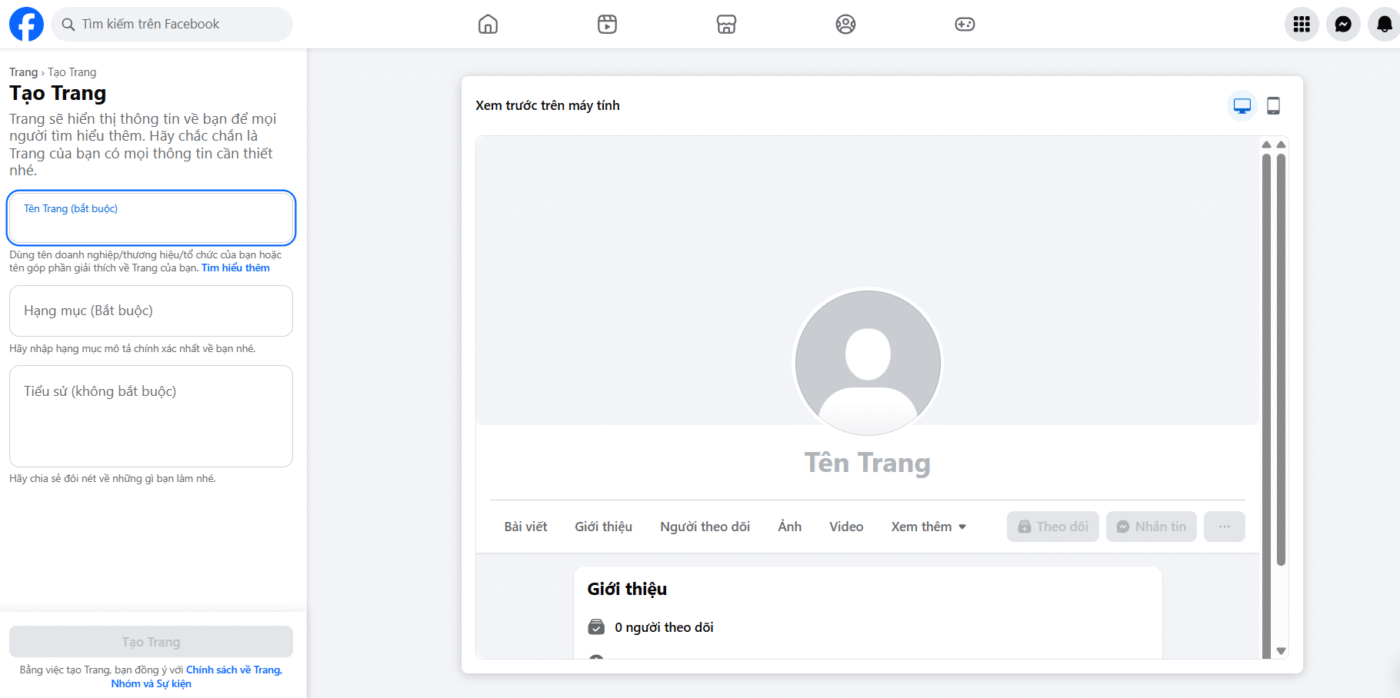Open Messenger from the top right
Image resolution: width=1400 pixels, height=698 pixels.
click(x=1342, y=23)
